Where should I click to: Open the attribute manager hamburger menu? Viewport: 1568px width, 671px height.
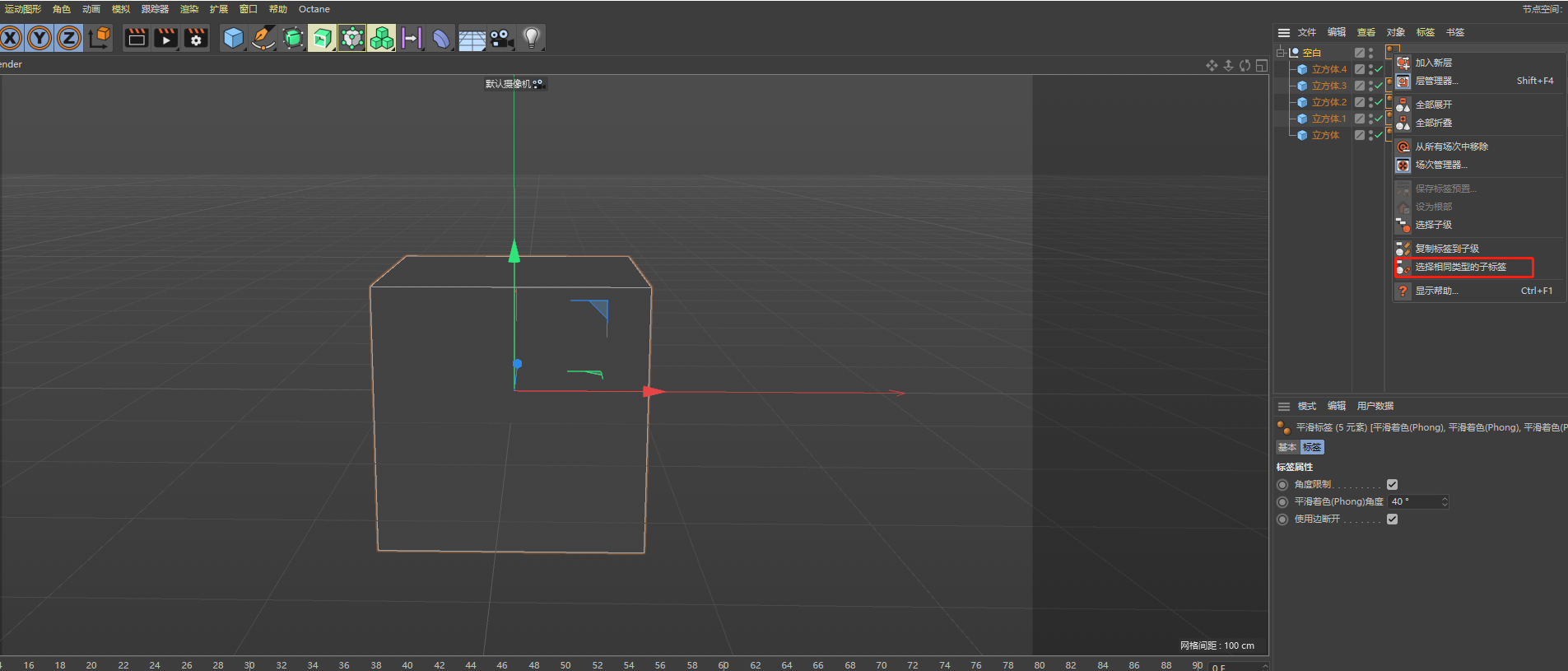pyautogui.click(x=1283, y=406)
